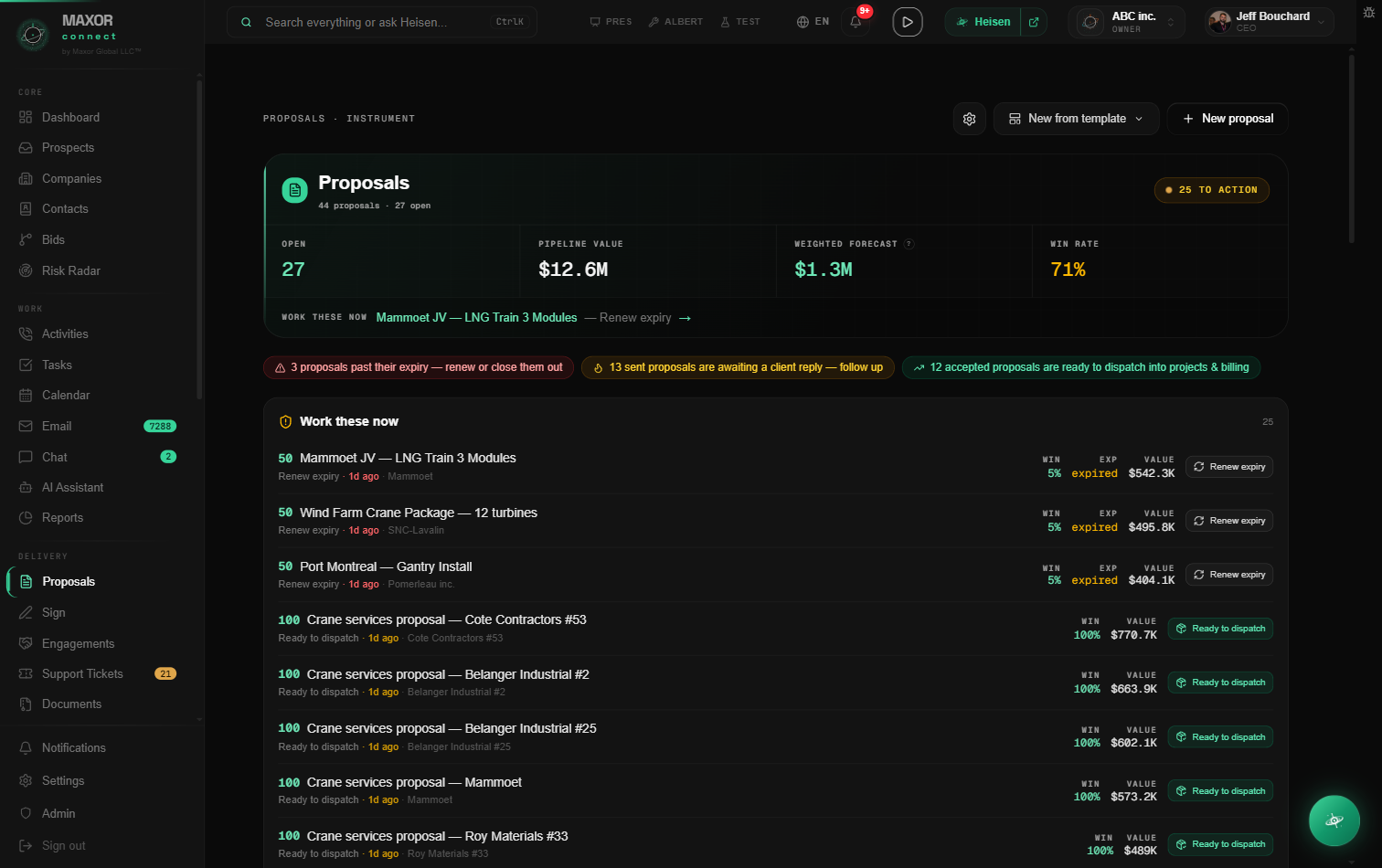Screen dimensions: 1382x868
Task: Click the Activities phone icon
Action: (26, 333)
